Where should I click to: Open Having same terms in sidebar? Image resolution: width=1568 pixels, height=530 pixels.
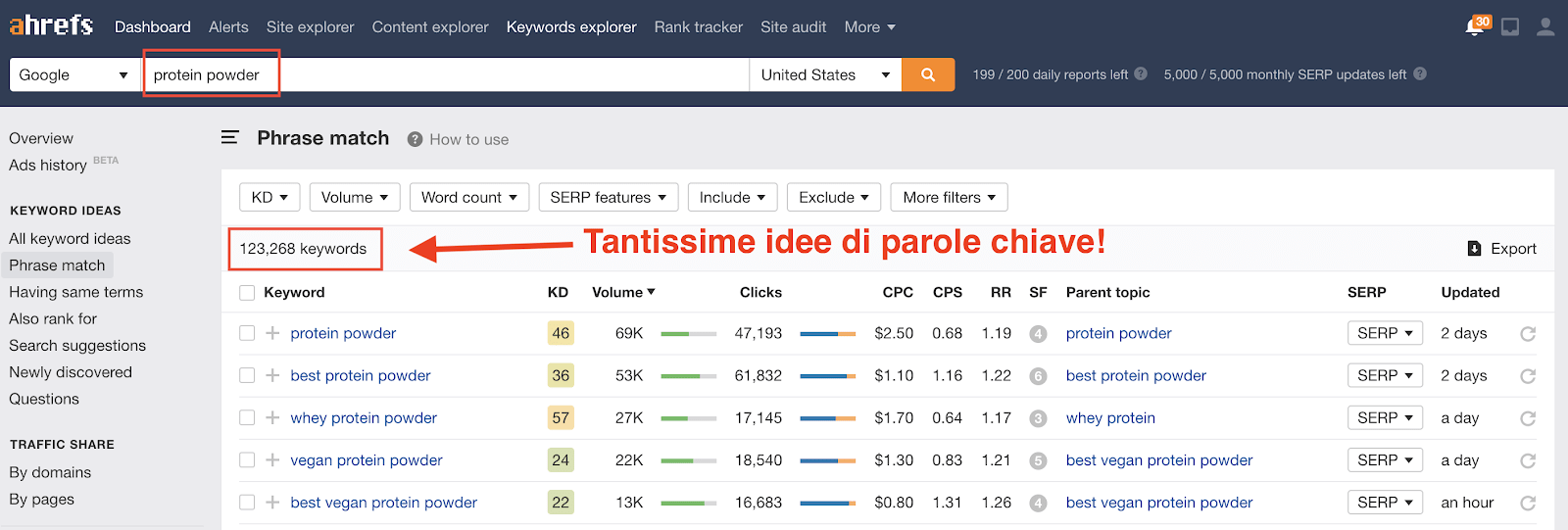pos(76,292)
